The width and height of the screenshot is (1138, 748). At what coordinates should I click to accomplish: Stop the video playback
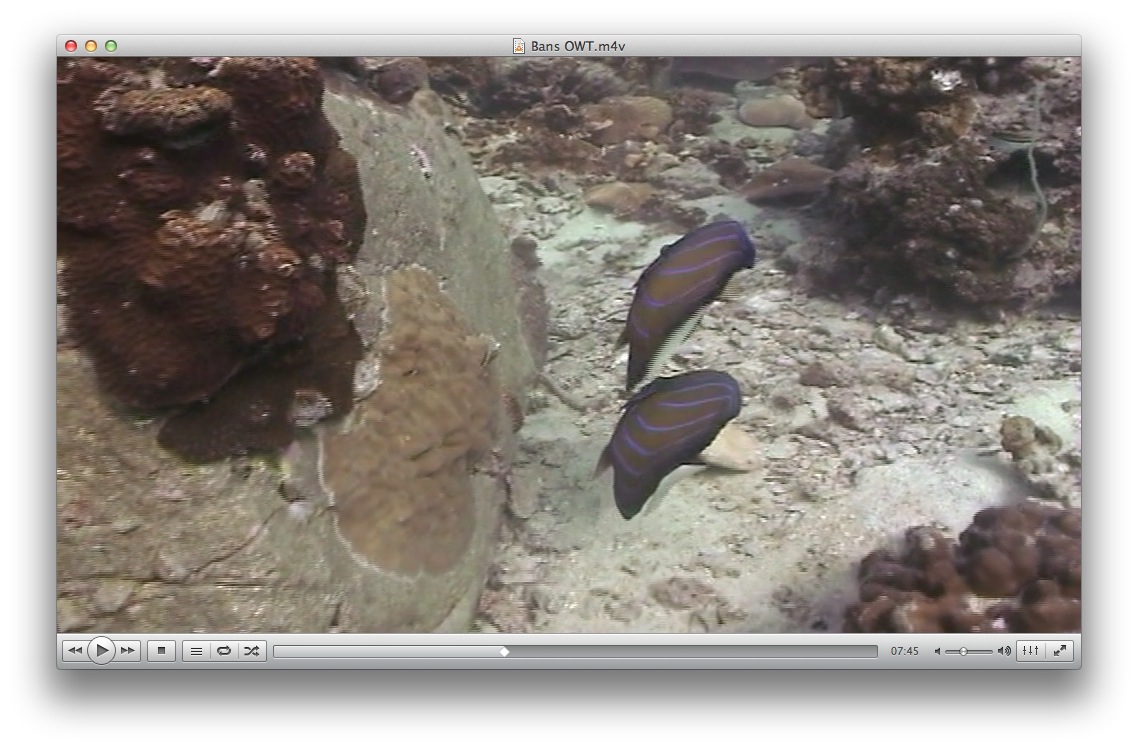pos(161,651)
